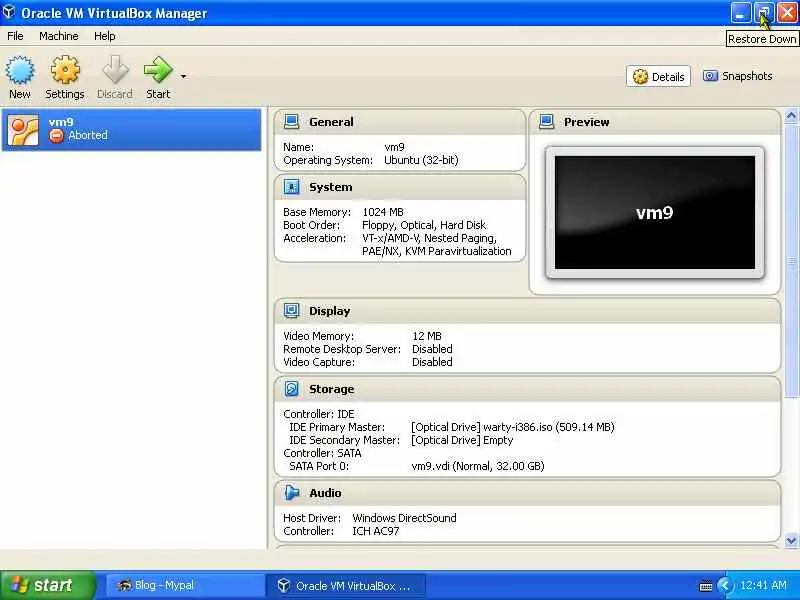
Task: Click the Floppy, Optical, Hard Disk boot order
Action: point(424,225)
